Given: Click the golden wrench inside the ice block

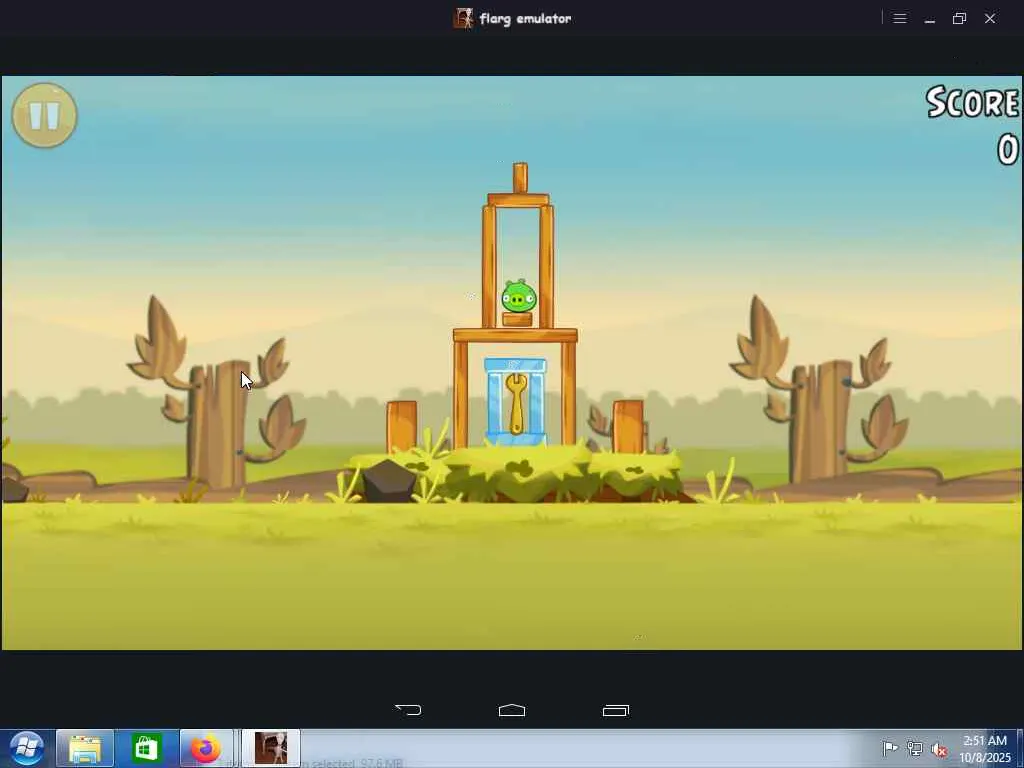Looking at the screenshot, I should (516, 404).
